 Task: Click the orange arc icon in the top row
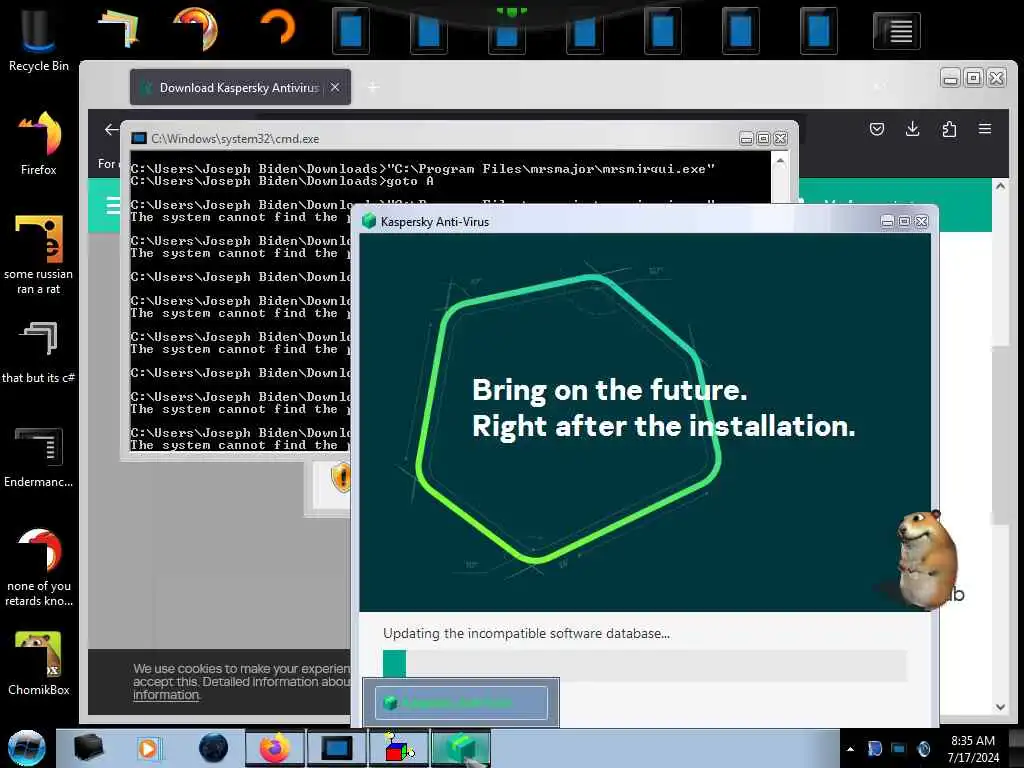click(x=278, y=29)
